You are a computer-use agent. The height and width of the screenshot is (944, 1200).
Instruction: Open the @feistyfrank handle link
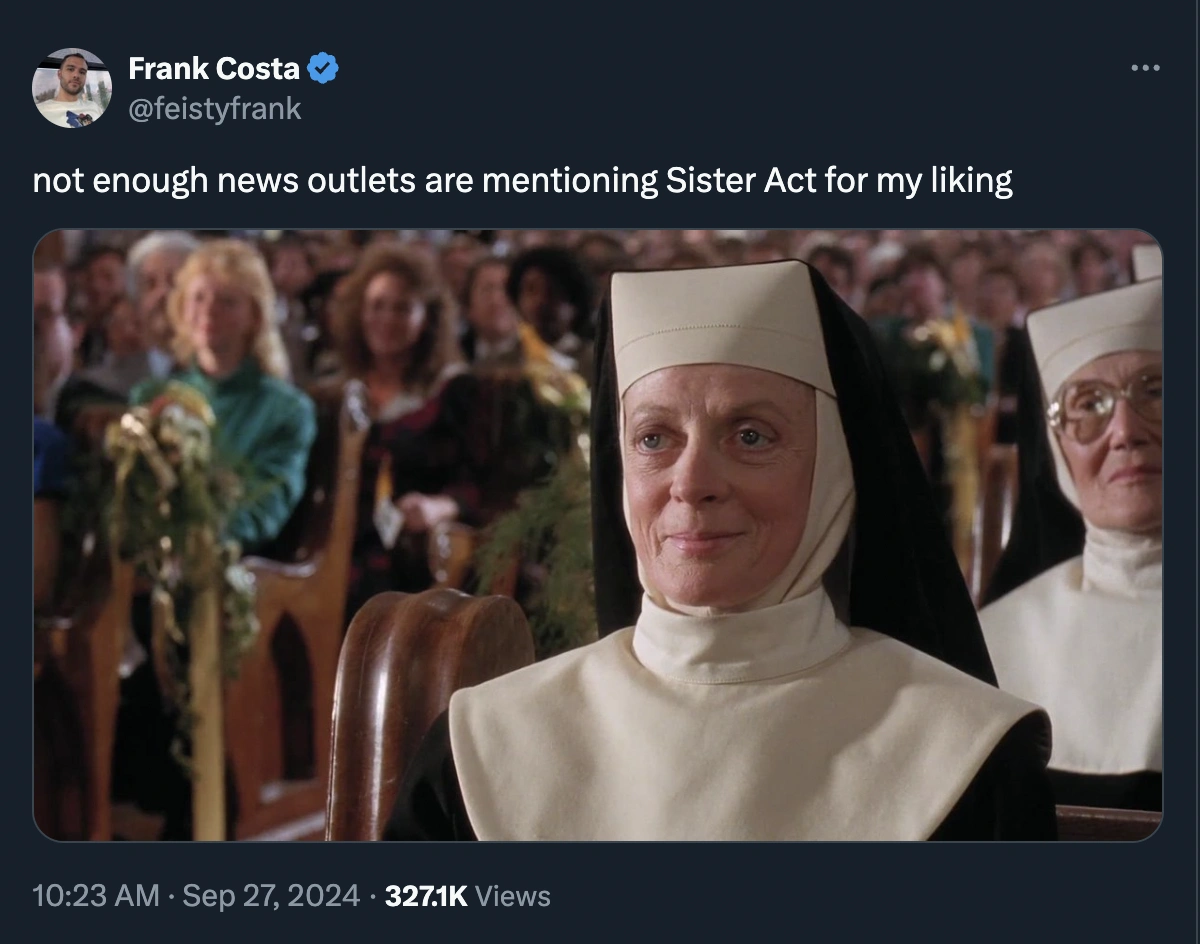point(214,108)
